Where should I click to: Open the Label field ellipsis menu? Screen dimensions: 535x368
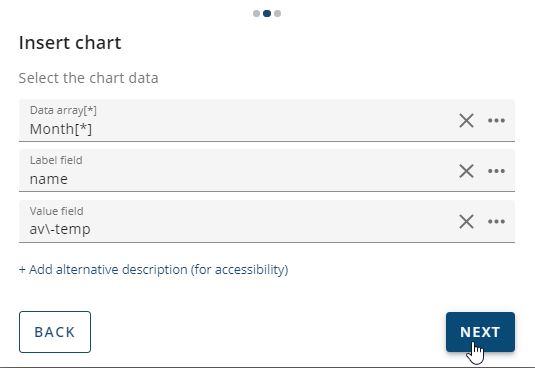pyautogui.click(x=496, y=171)
